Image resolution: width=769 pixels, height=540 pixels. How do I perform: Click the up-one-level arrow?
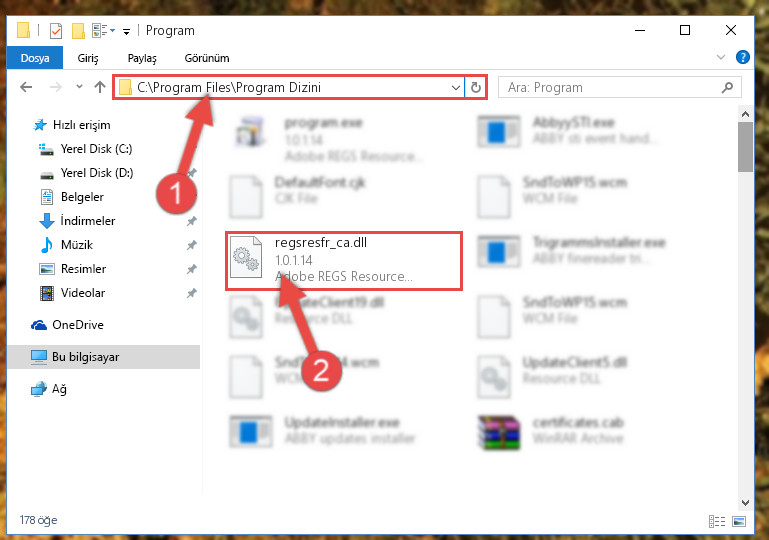[x=100, y=87]
